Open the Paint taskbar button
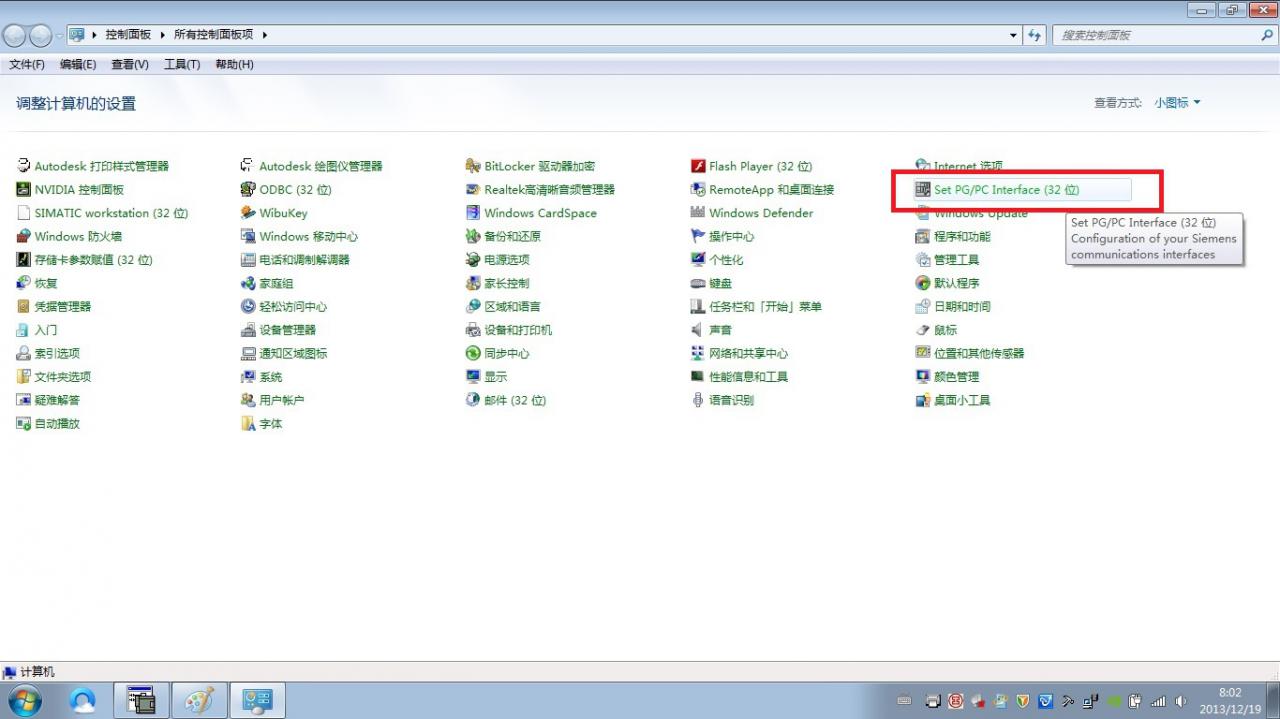Image resolution: width=1280 pixels, height=719 pixels. tap(200, 701)
